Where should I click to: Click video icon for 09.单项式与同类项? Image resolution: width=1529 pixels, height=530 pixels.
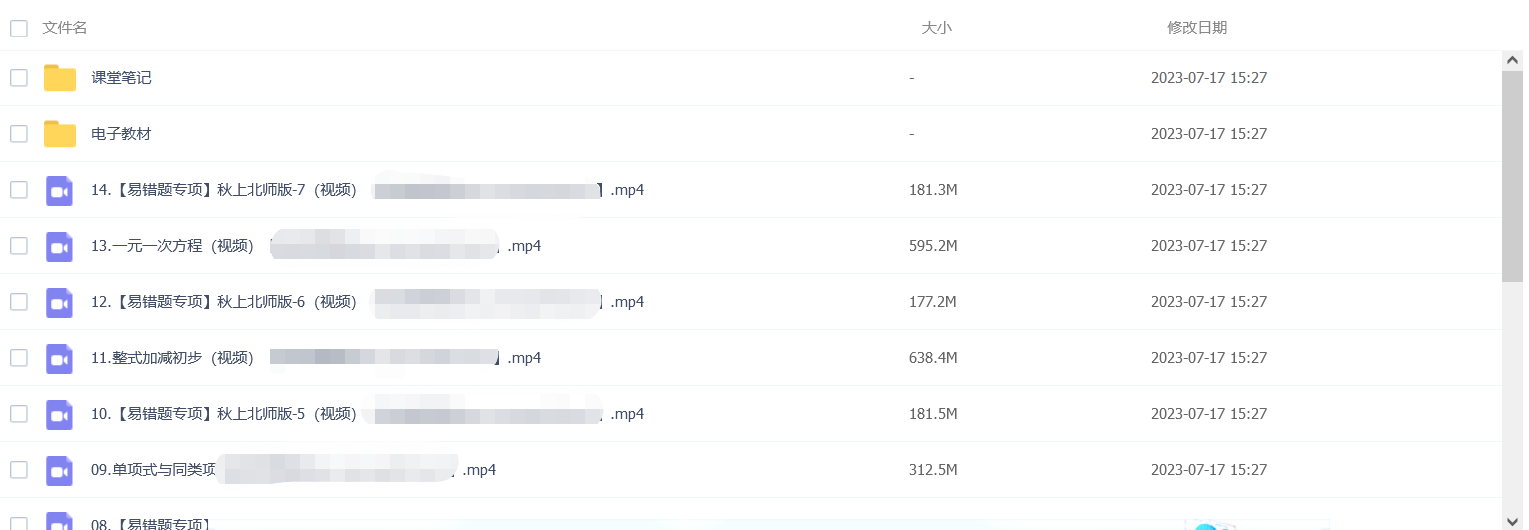(x=60, y=470)
